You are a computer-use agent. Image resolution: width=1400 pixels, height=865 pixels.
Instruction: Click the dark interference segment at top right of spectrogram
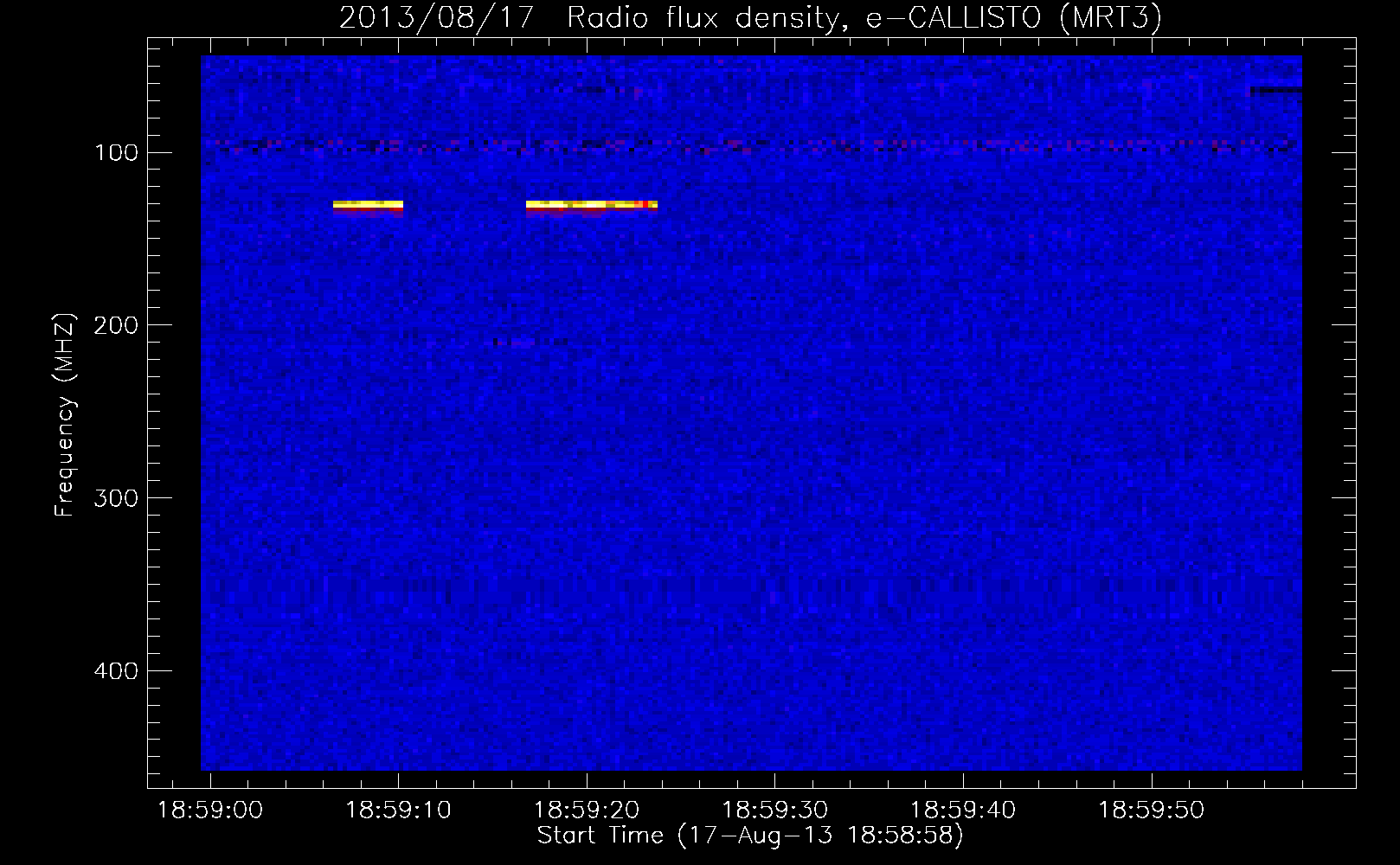[1276, 89]
